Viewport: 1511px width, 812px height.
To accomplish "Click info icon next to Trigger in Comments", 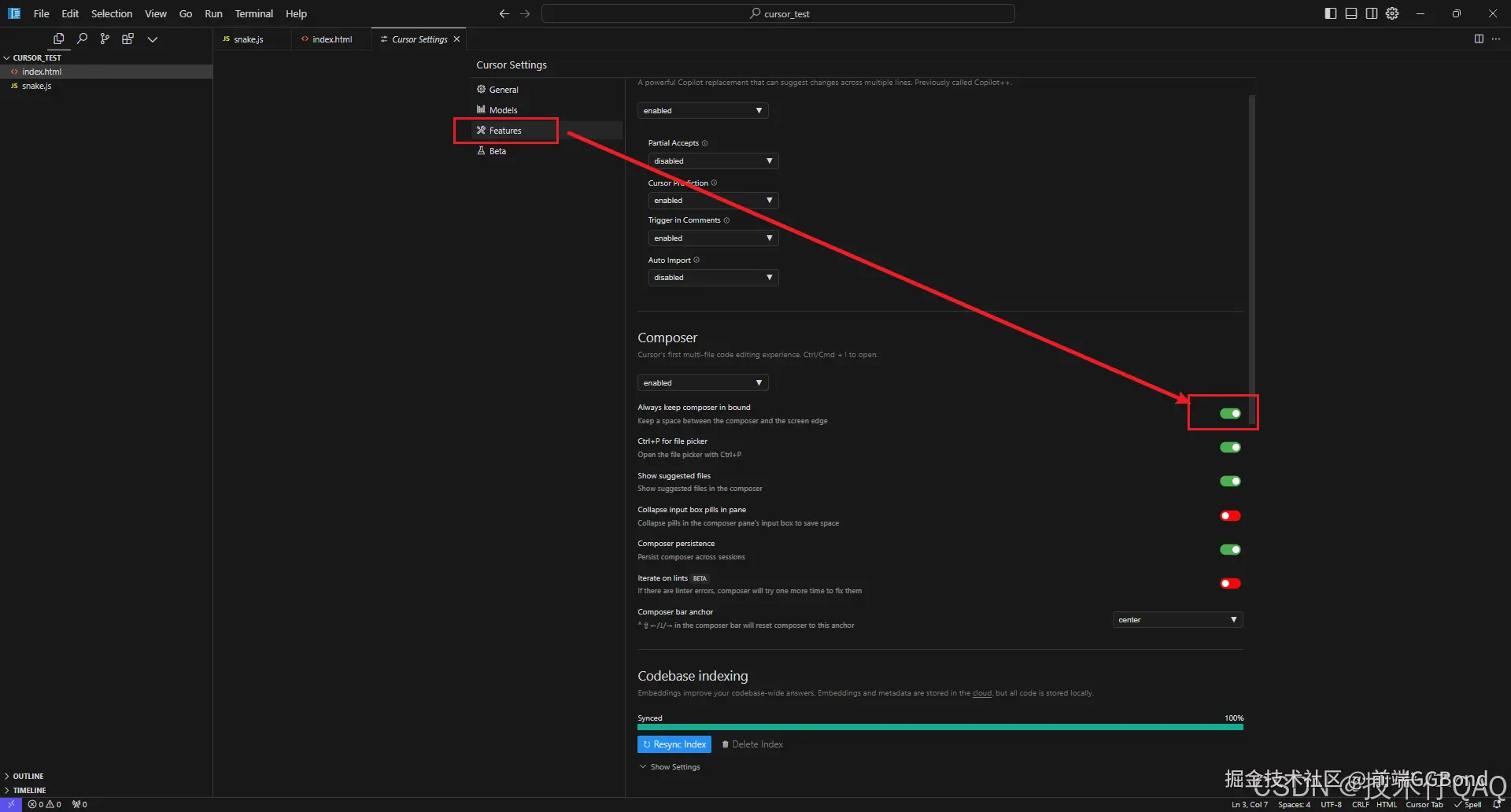I will pos(726,220).
